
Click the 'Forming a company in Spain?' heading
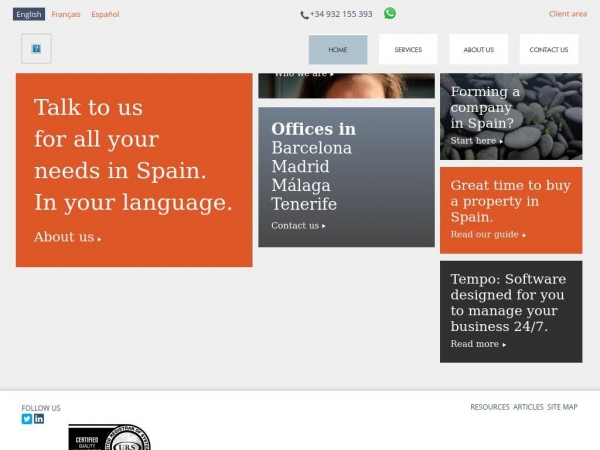click(x=485, y=108)
